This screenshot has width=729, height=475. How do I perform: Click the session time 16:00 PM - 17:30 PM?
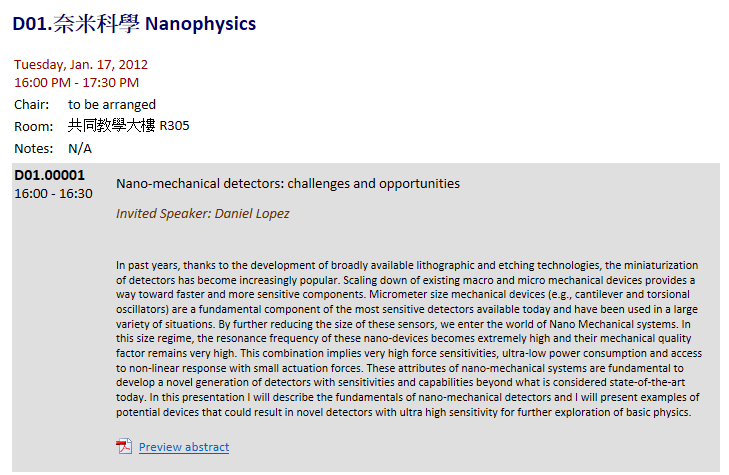(76, 82)
